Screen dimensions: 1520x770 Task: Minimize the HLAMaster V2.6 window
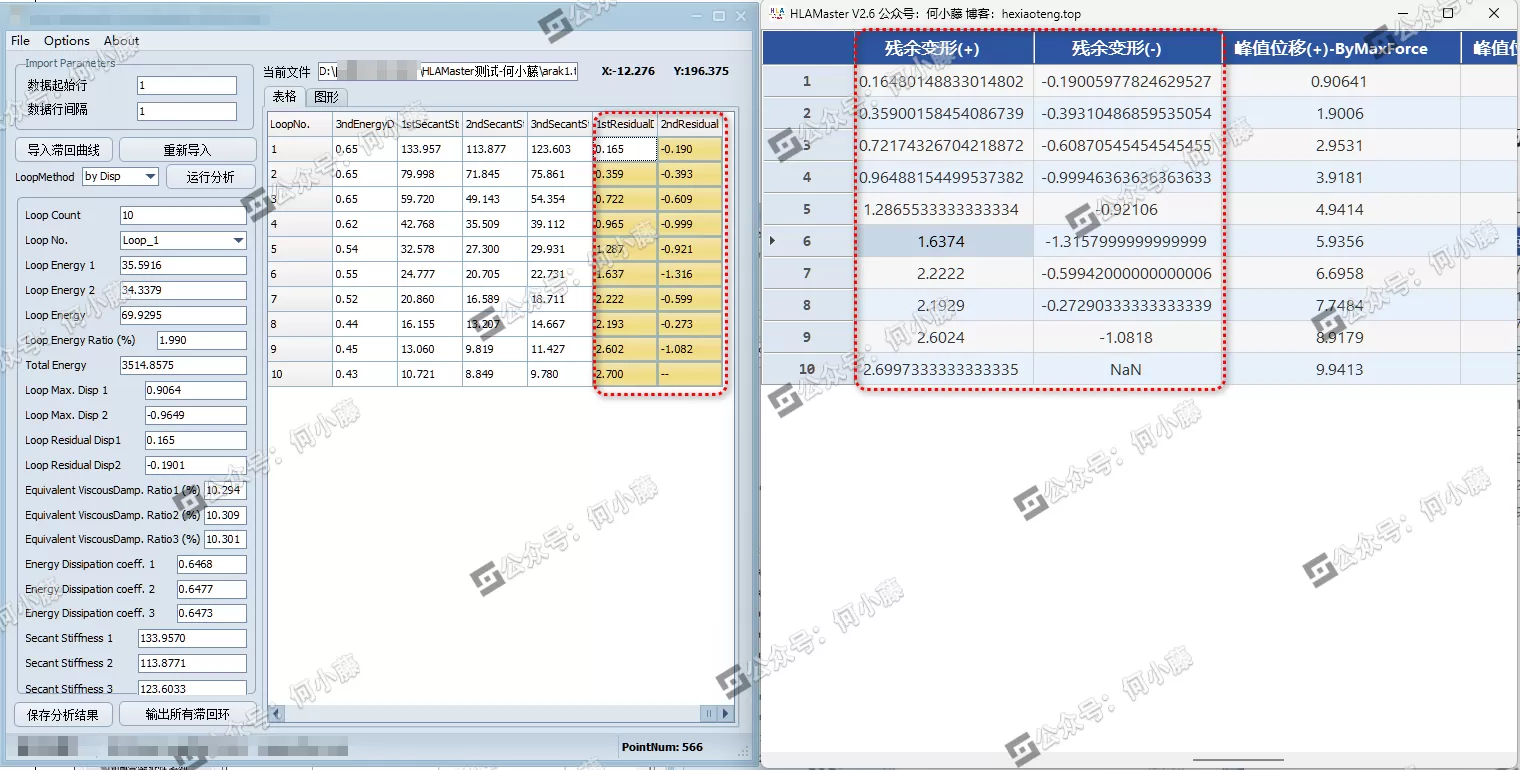(1402, 14)
